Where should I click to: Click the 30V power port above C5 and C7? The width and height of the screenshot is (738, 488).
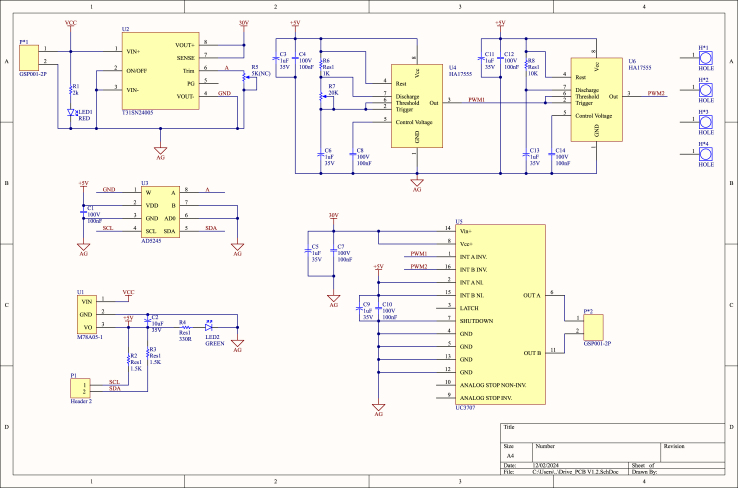[334, 216]
